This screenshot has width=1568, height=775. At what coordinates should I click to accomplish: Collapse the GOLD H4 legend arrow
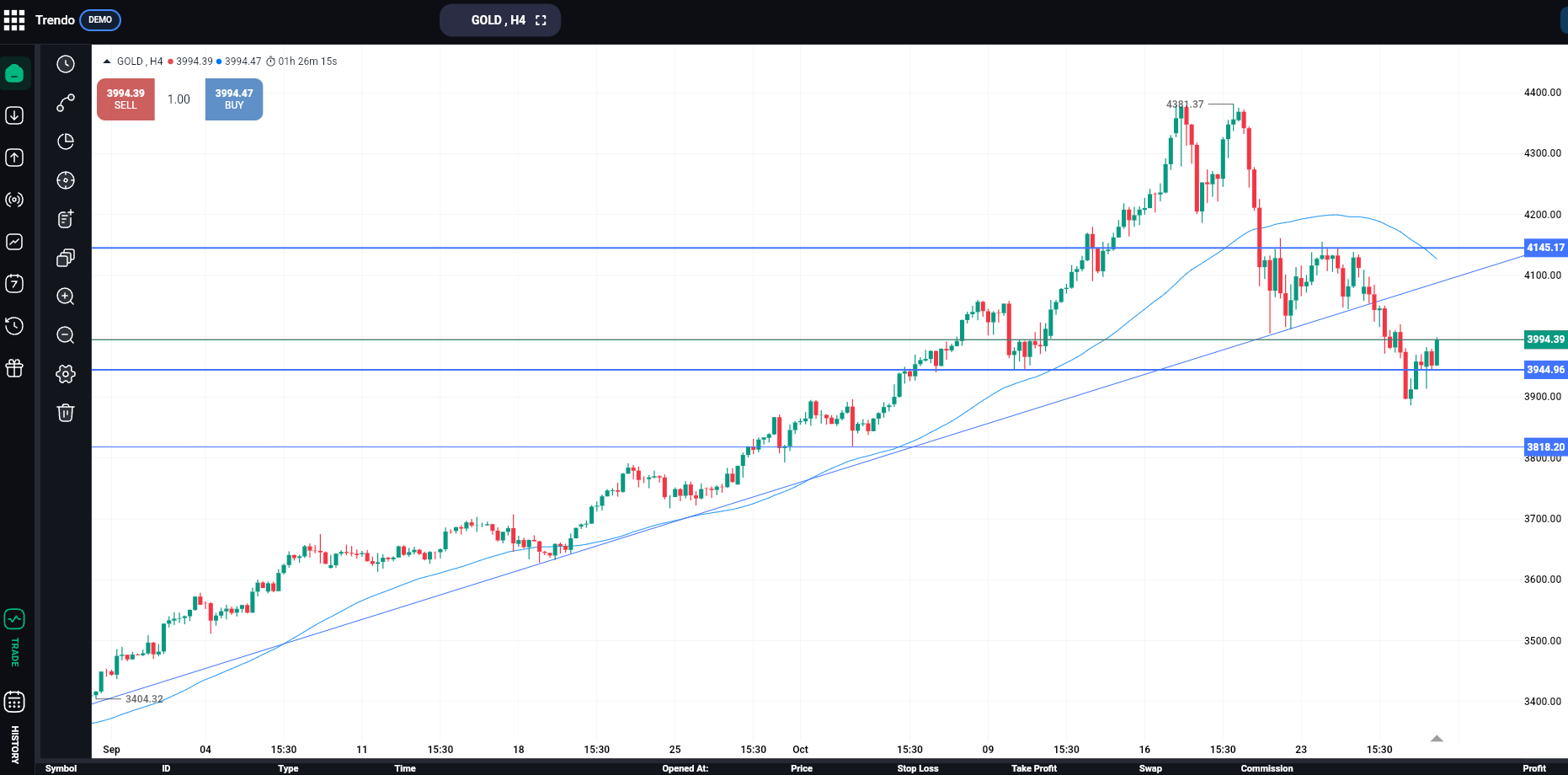tap(107, 61)
